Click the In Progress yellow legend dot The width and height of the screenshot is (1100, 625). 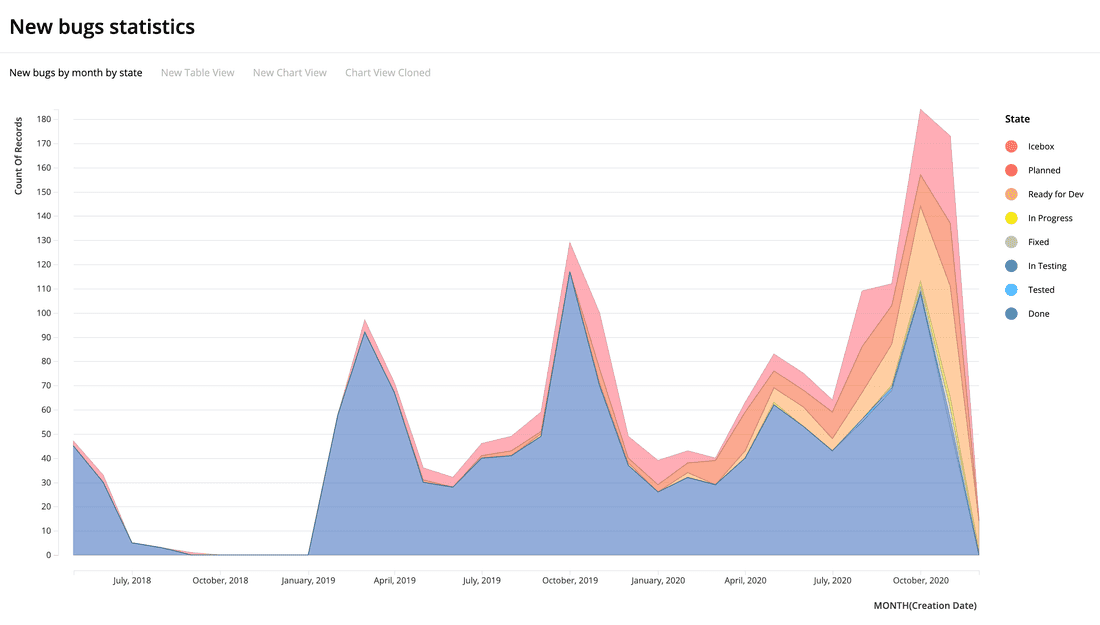point(1011,219)
